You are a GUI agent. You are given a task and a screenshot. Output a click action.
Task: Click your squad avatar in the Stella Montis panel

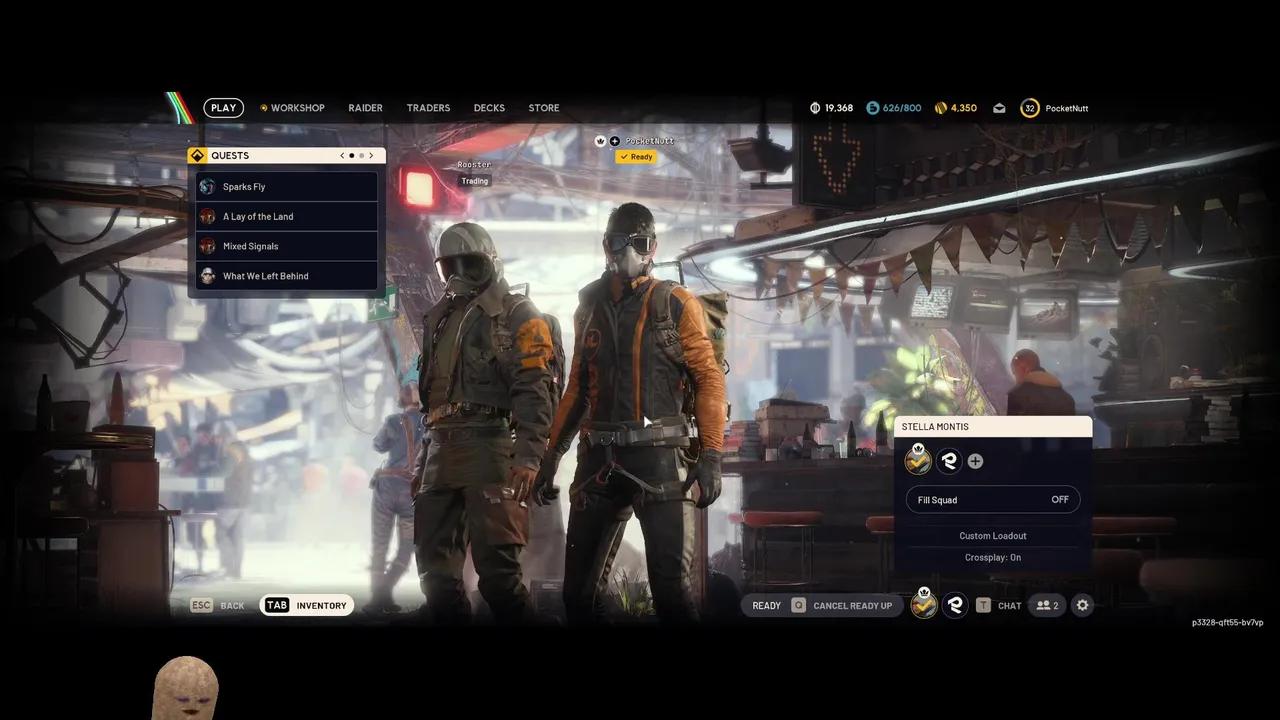coord(918,461)
